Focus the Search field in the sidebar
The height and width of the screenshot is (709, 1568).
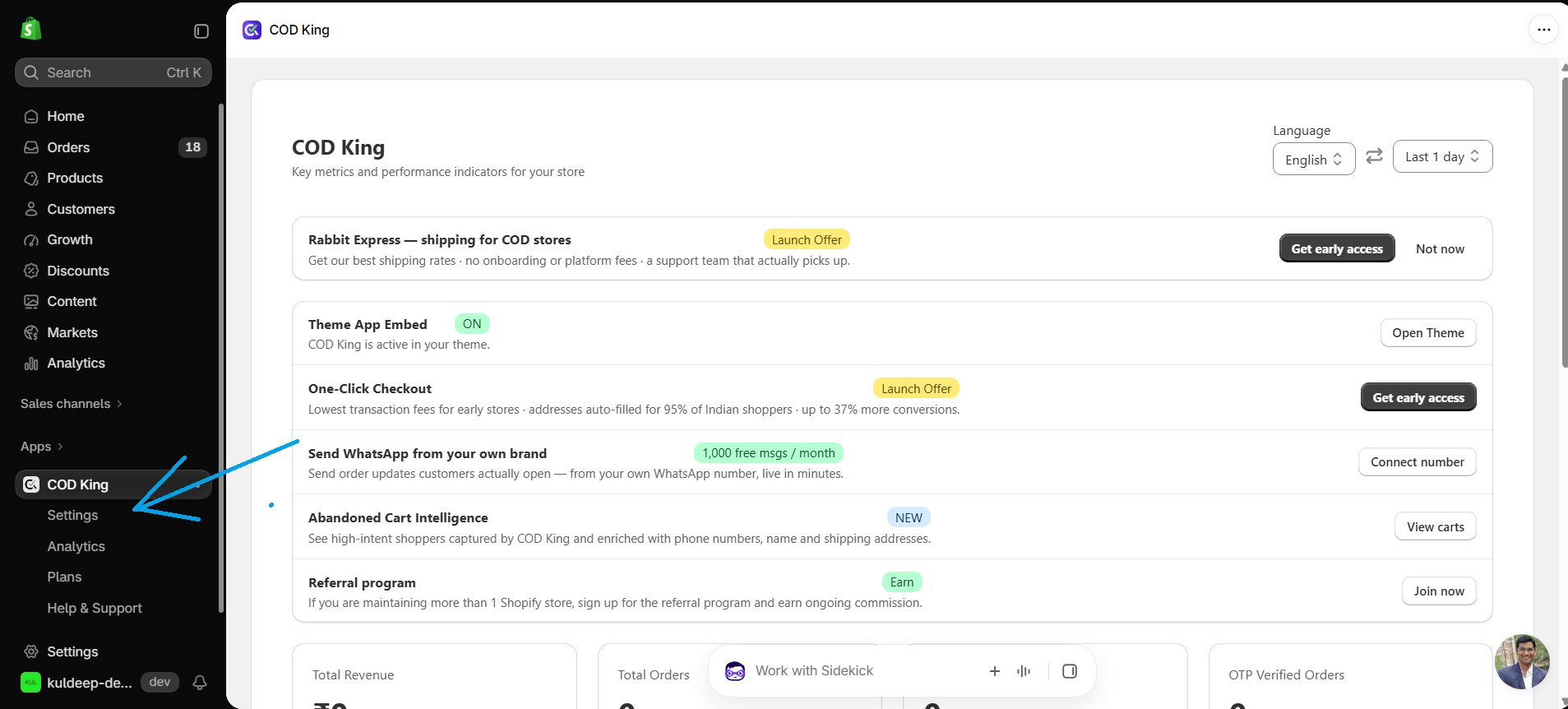point(113,72)
